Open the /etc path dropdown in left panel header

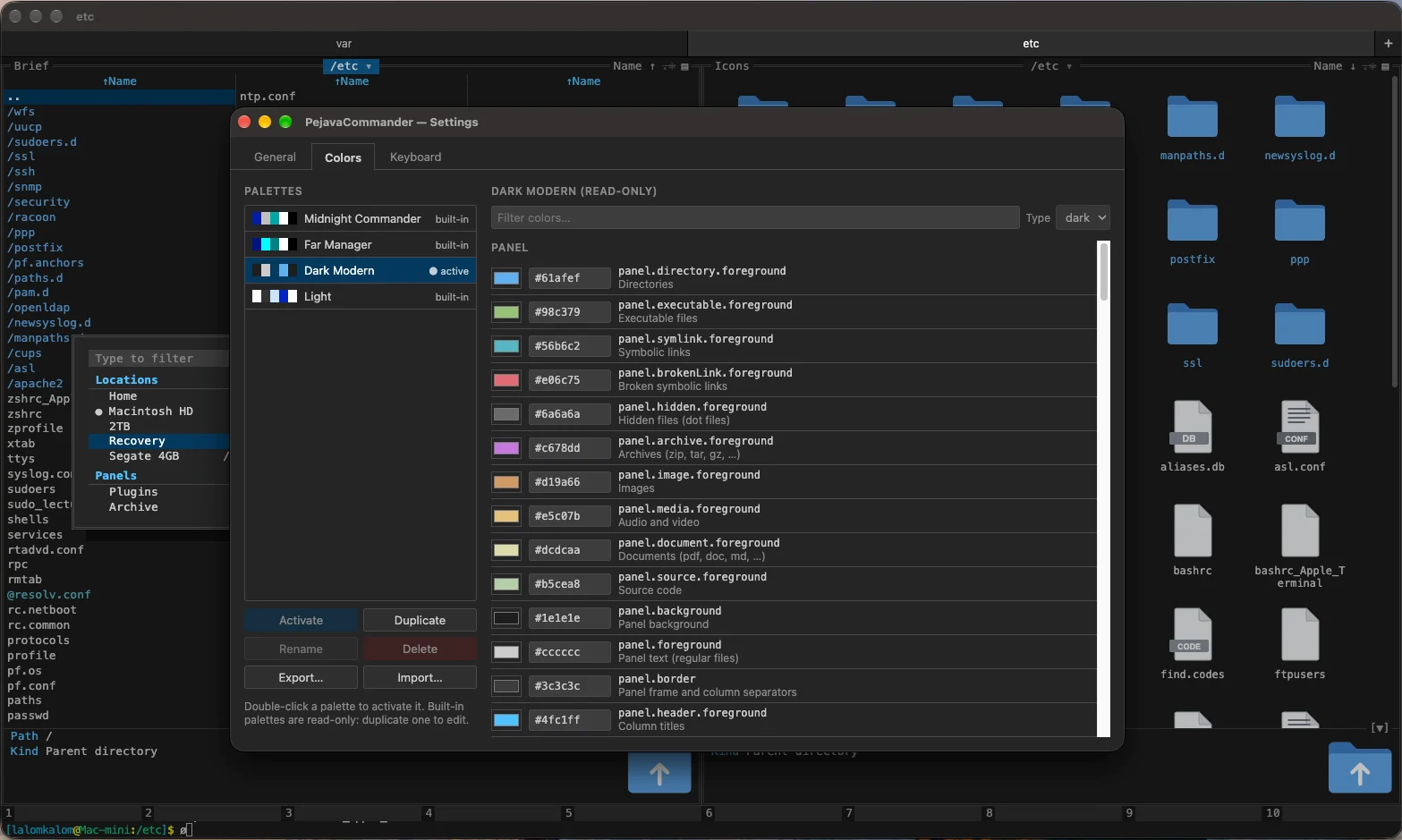click(351, 66)
